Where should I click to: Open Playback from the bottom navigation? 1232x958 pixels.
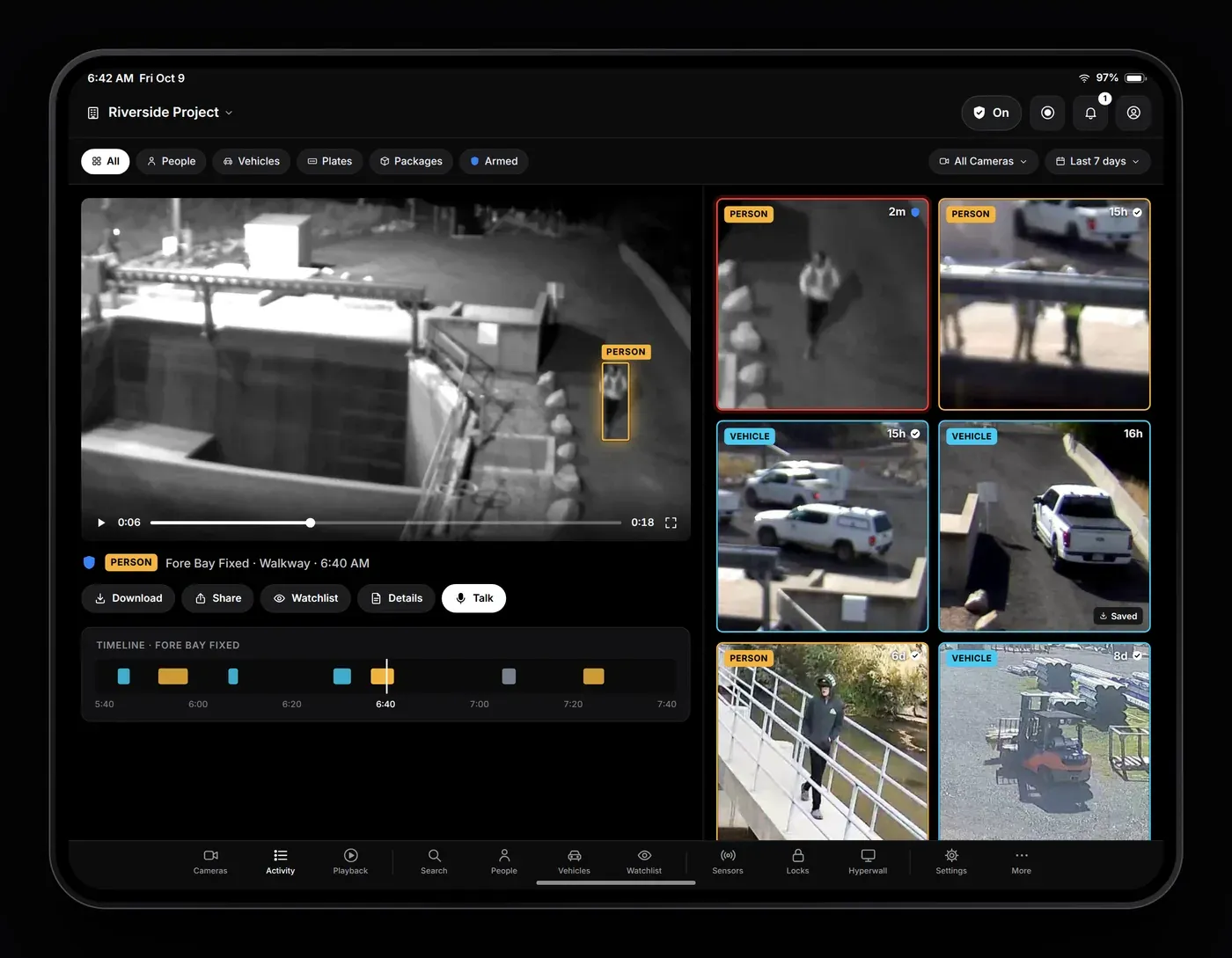pos(350,861)
